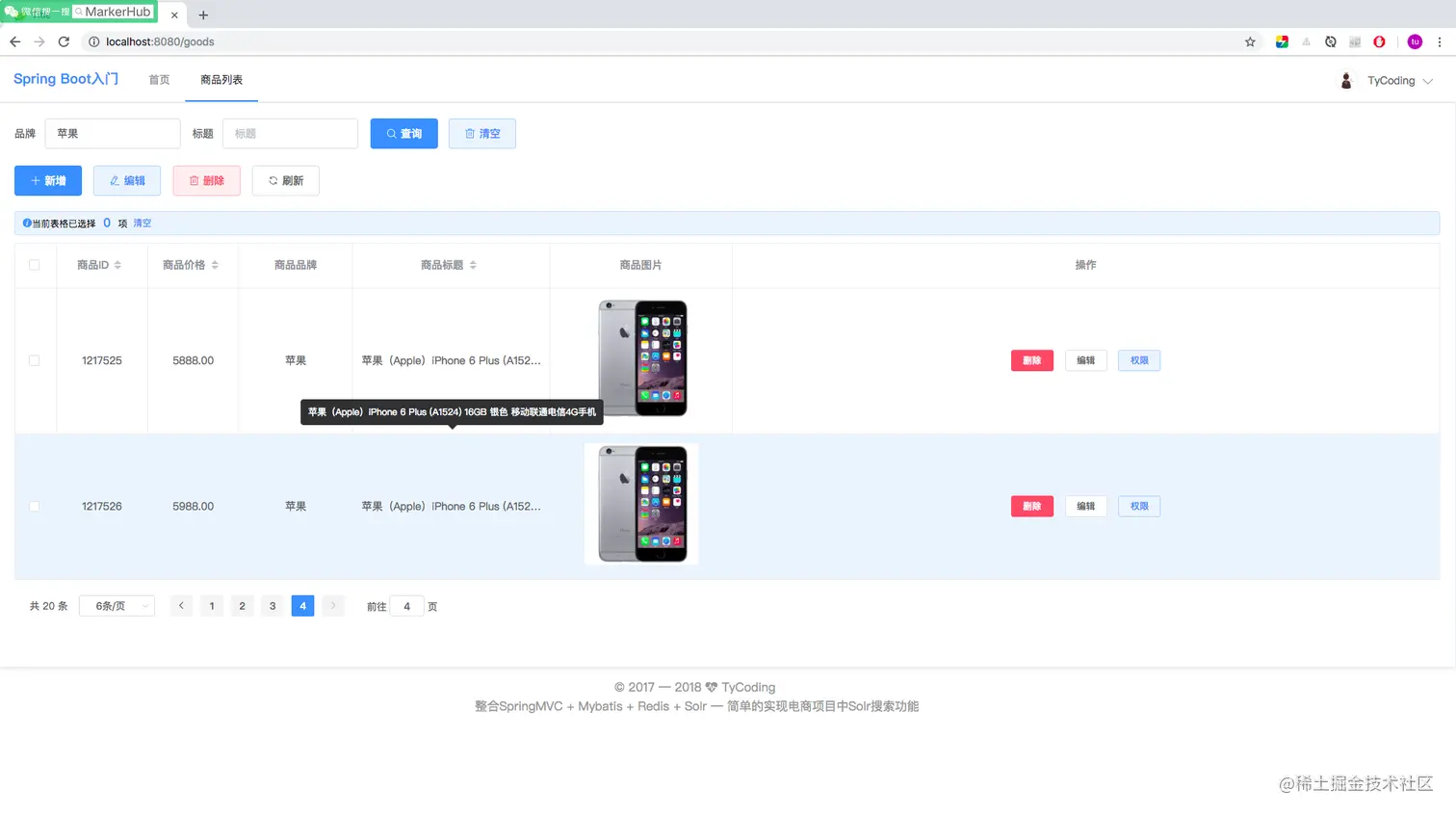Click the 刷新 refresh button

(x=286, y=181)
